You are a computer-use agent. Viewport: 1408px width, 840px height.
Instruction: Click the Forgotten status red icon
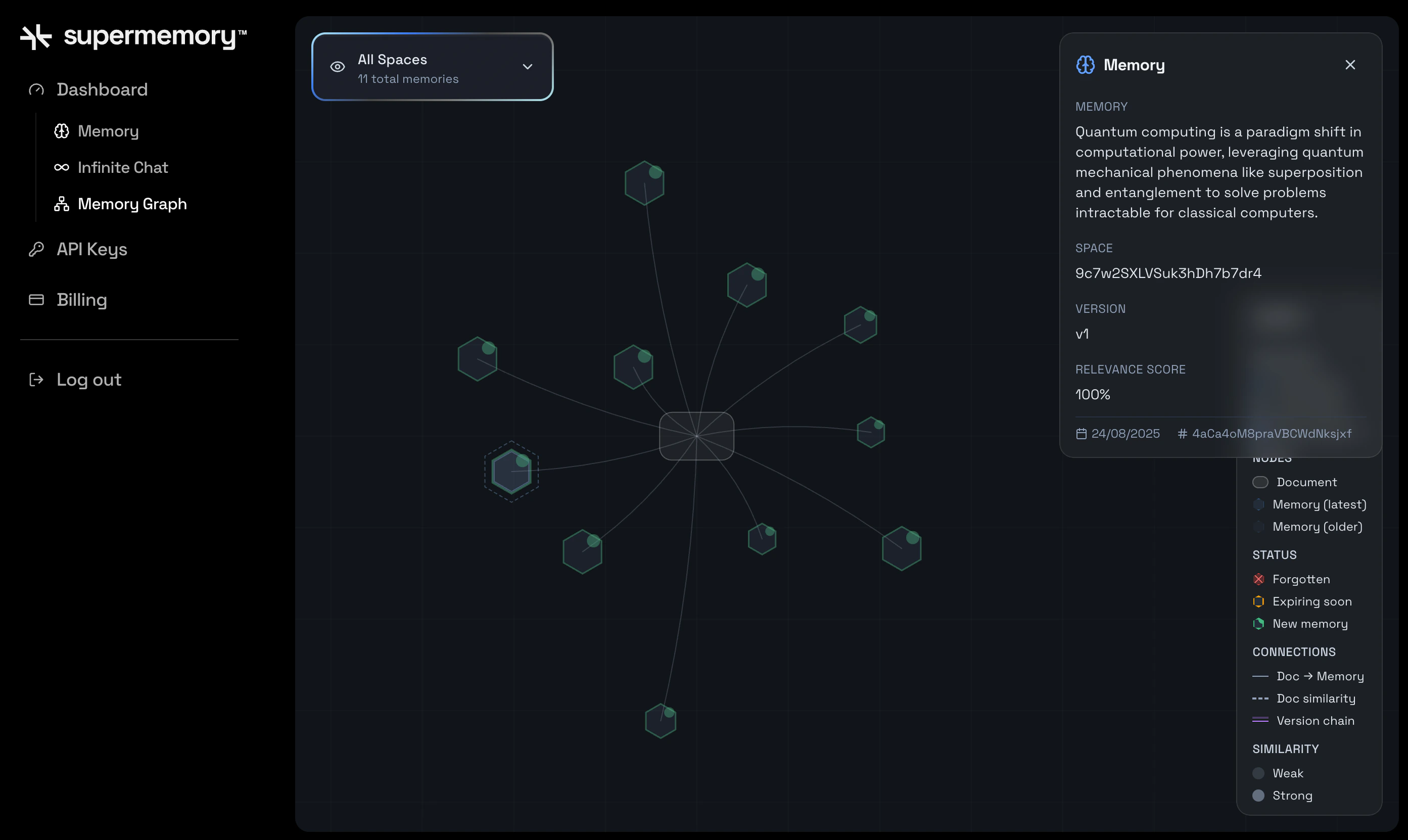click(1258, 579)
